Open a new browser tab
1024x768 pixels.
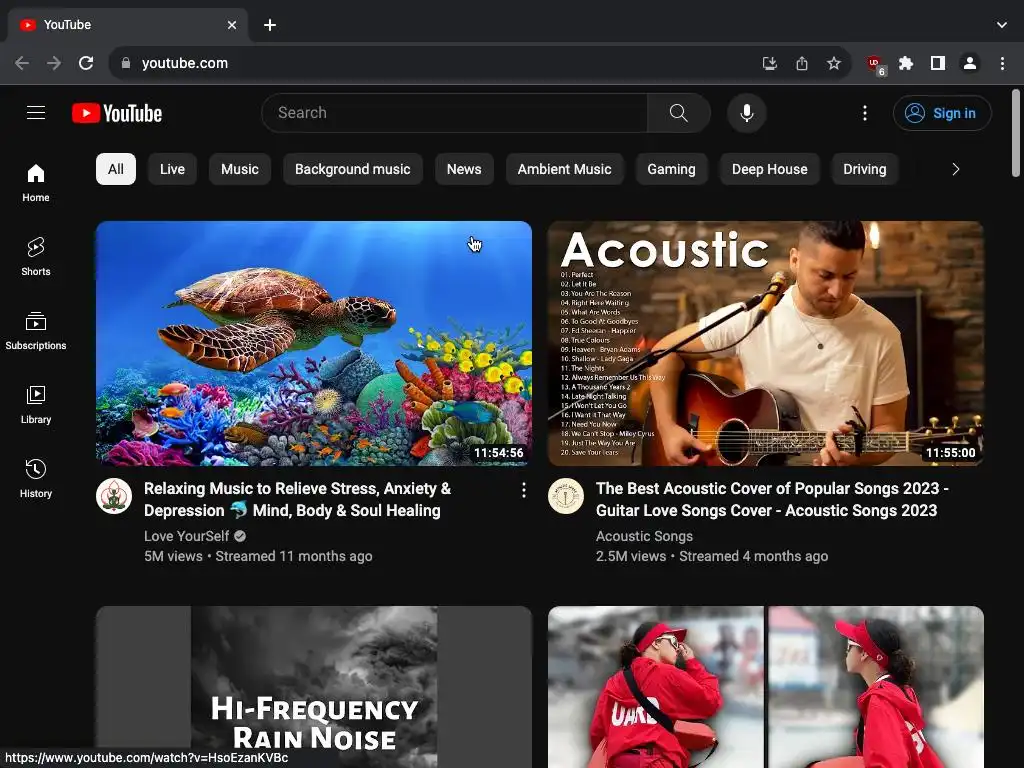(270, 25)
